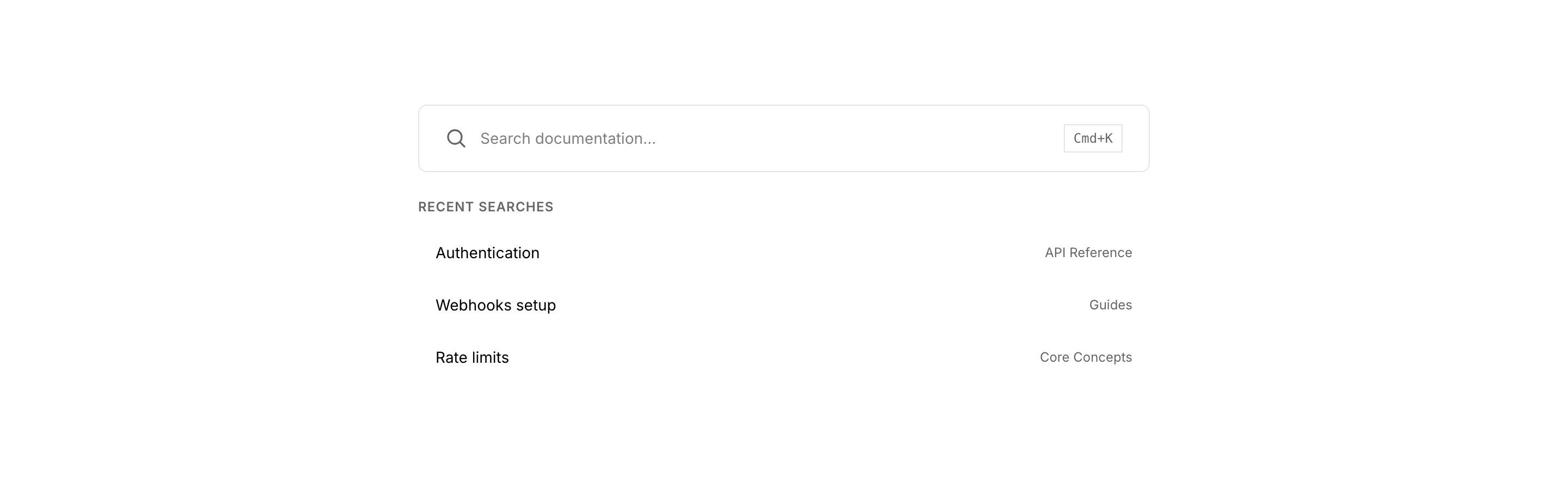
Task: Click the Core Concepts category label
Action: click(x=1085, y=358)
